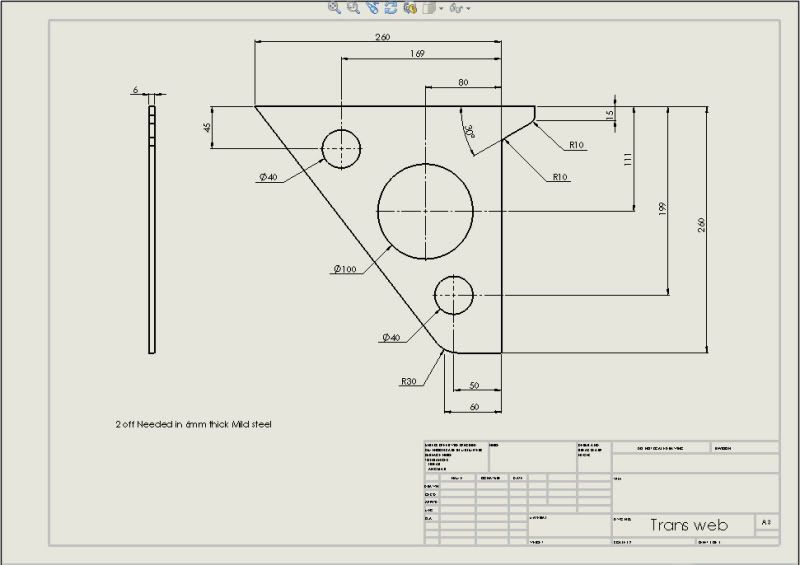Screen dimensions: 800x565
Task: Open the Hide/Show Items dropdown arrow
Action: pos(468,9)
